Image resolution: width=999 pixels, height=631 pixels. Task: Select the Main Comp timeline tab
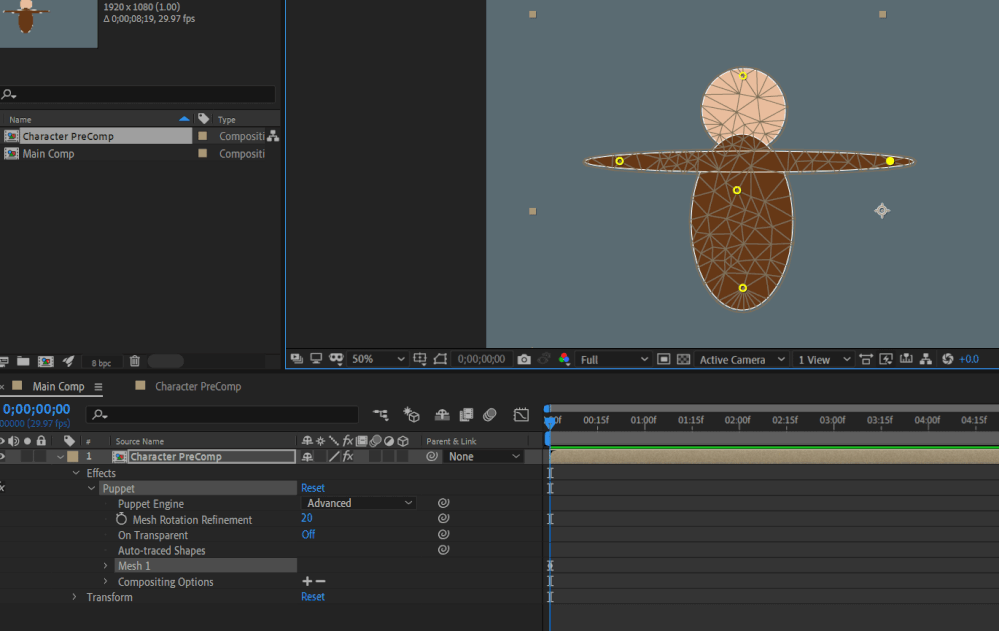58,387
